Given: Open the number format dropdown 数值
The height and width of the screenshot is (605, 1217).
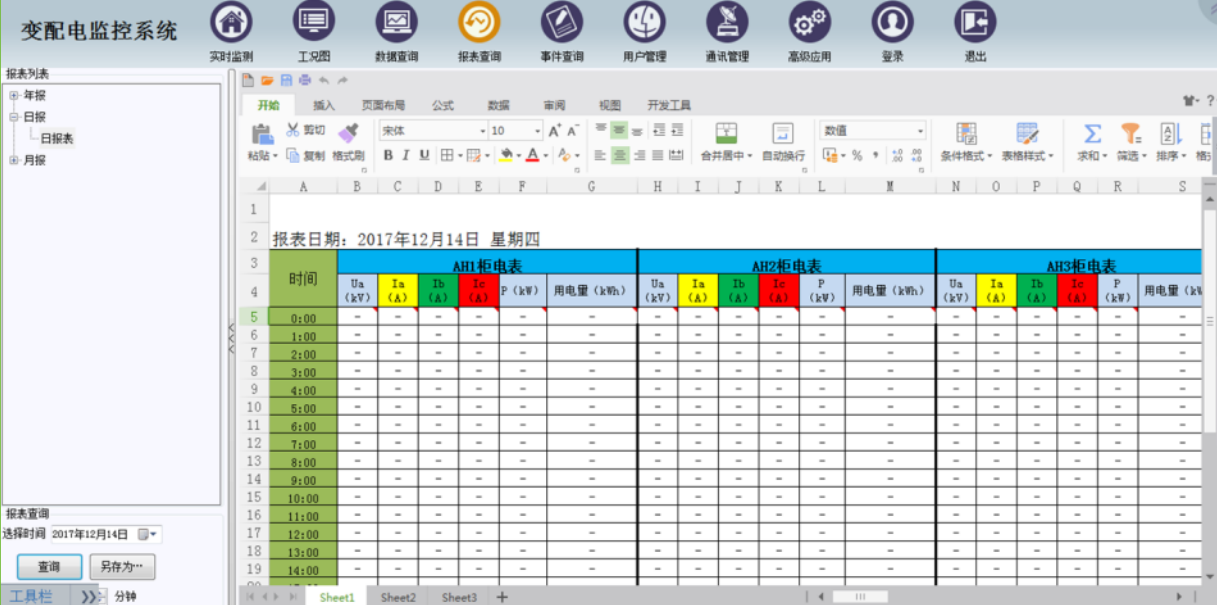Looking at the screenshot, I should coord(920,131).
